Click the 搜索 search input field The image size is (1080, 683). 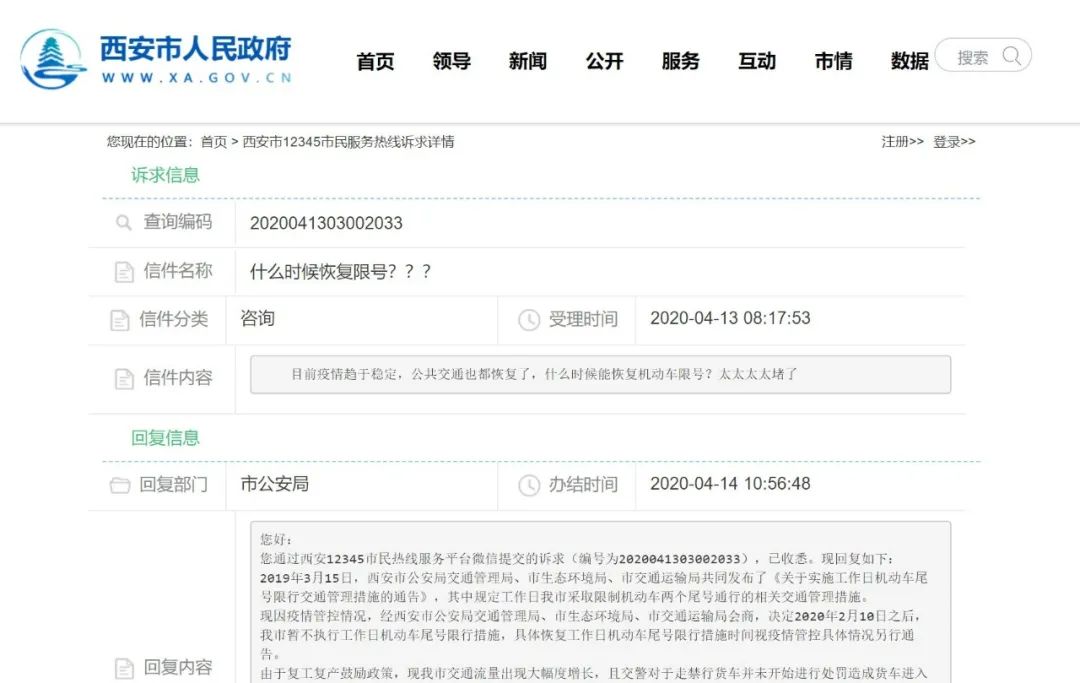(983, 56)
